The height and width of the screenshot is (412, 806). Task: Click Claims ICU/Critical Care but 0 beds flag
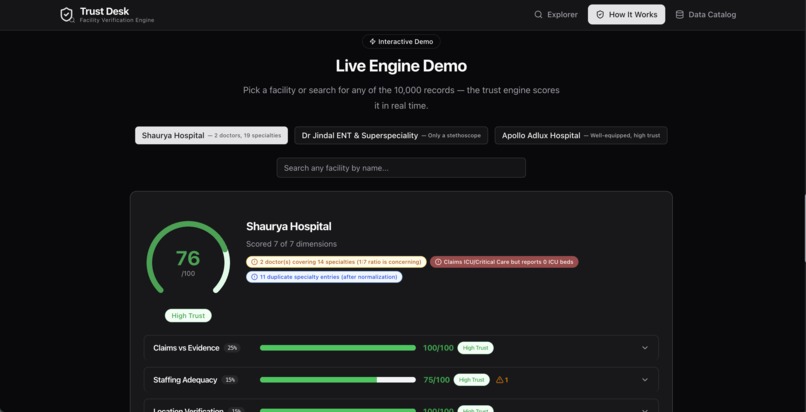504,262
